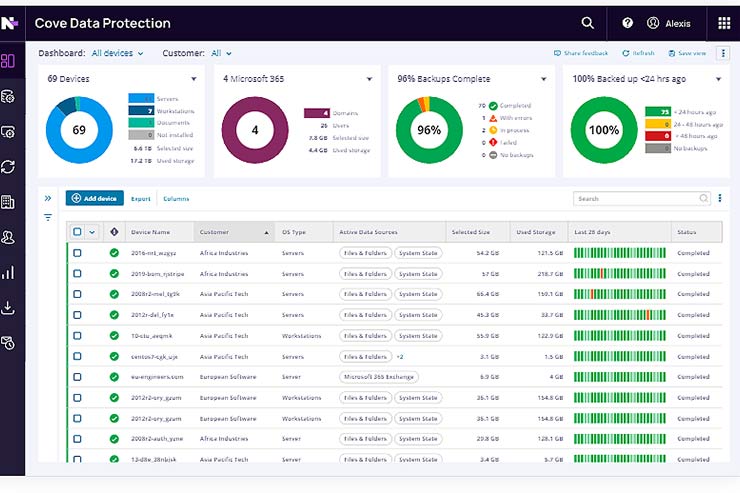Click the Refresh icon button
Image resolution: width=740 pixels, height=493 pixels.
point(638,53)
